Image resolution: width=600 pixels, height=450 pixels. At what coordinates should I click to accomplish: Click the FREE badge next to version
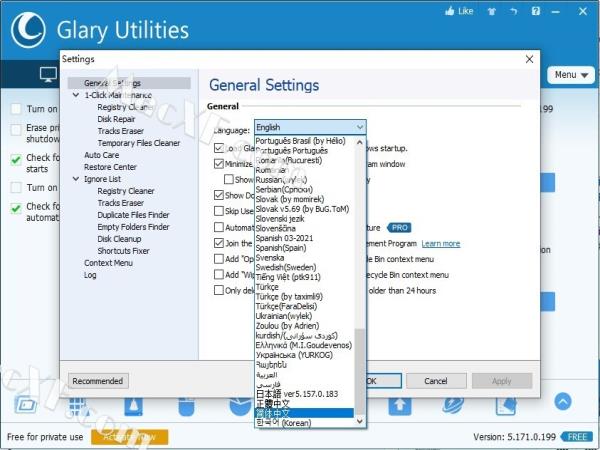point(576,437)
